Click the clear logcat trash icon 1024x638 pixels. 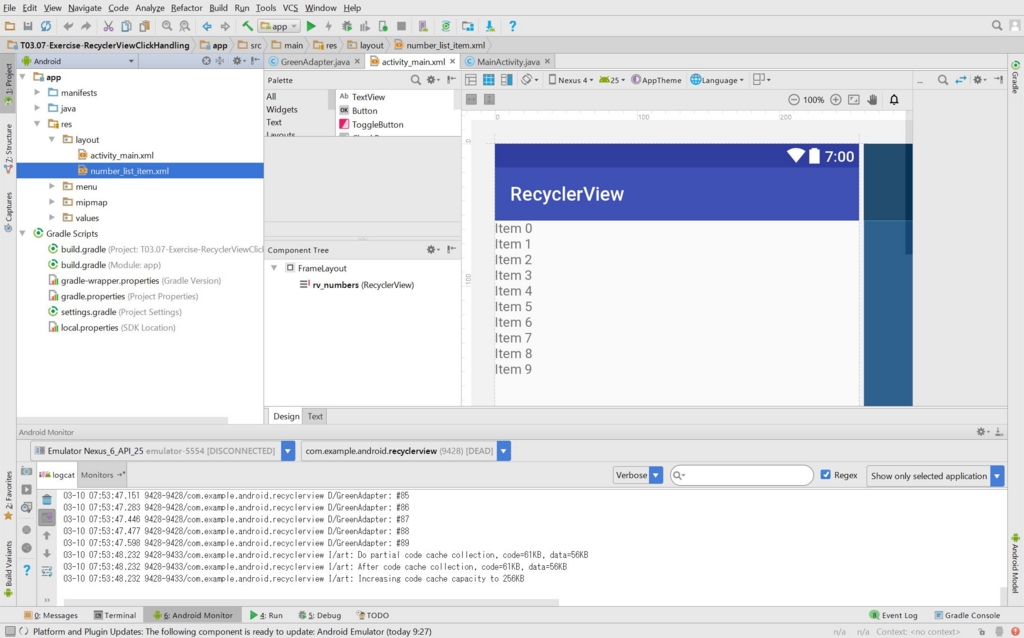pyautogui.click(x=47, y=500)
